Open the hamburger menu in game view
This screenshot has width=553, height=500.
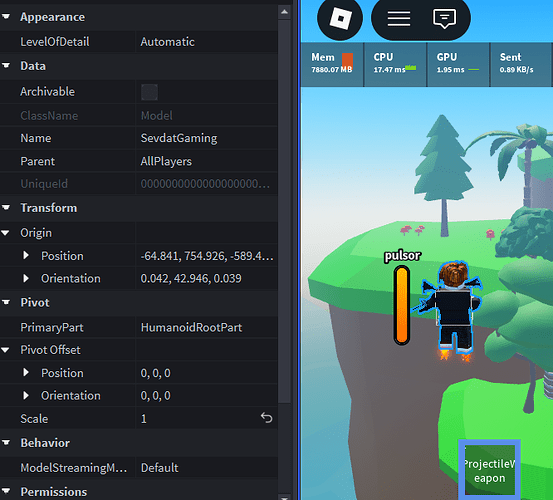click(x=399, y=18)
